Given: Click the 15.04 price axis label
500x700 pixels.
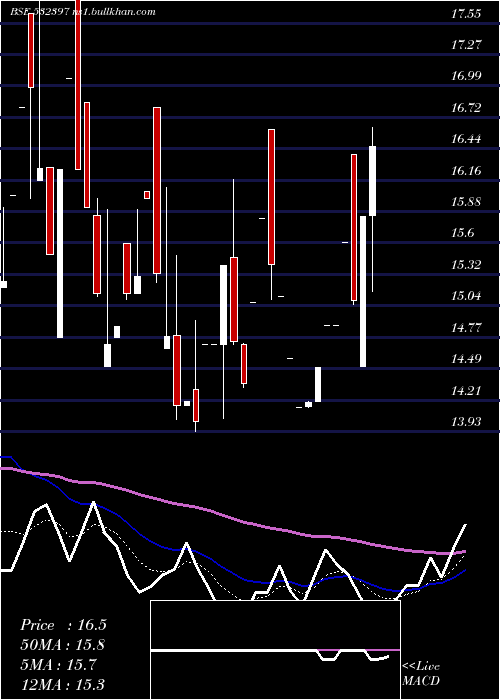Looking at the screenshot, I should pyautogui.click(x=466, y=296).
